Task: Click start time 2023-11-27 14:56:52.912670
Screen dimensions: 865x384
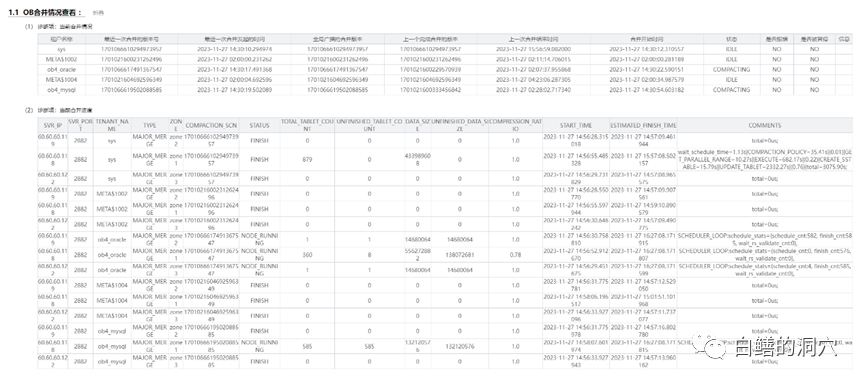Action: pos(575,254)
